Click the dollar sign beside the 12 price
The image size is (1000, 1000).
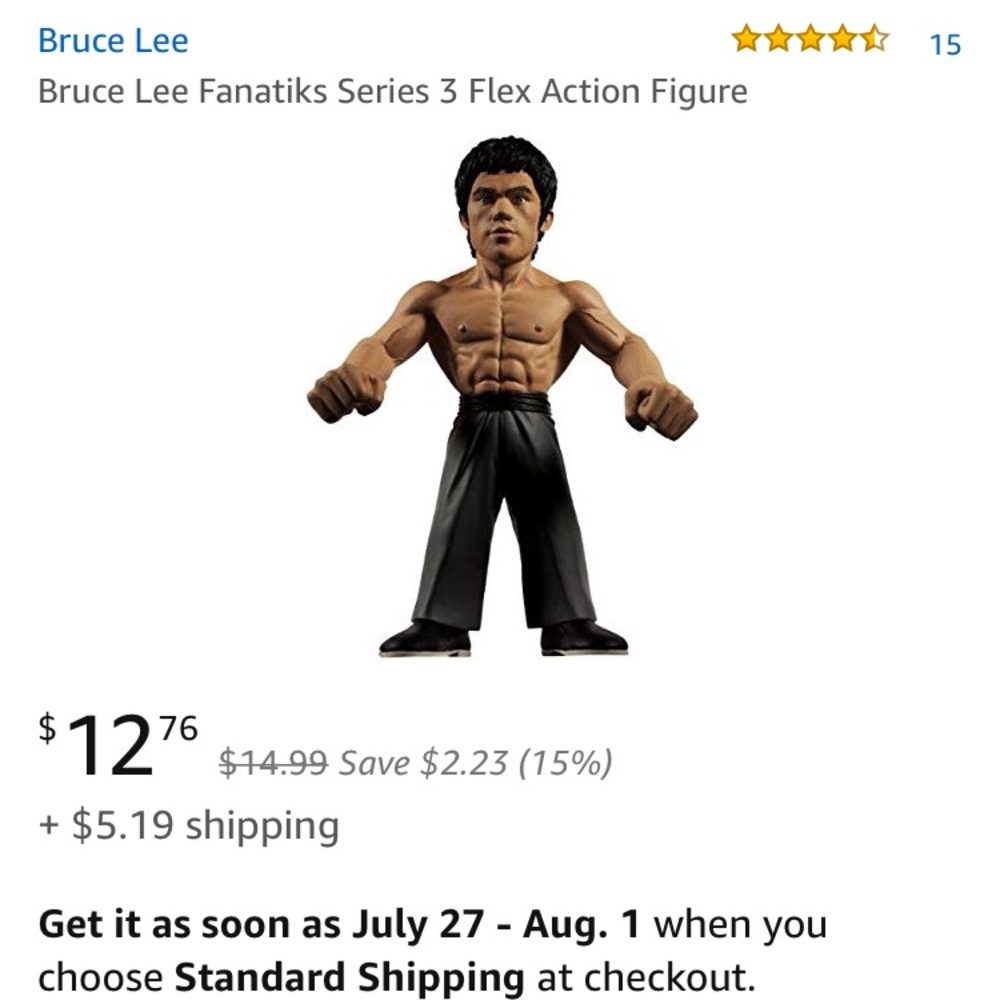pos(48,726)
